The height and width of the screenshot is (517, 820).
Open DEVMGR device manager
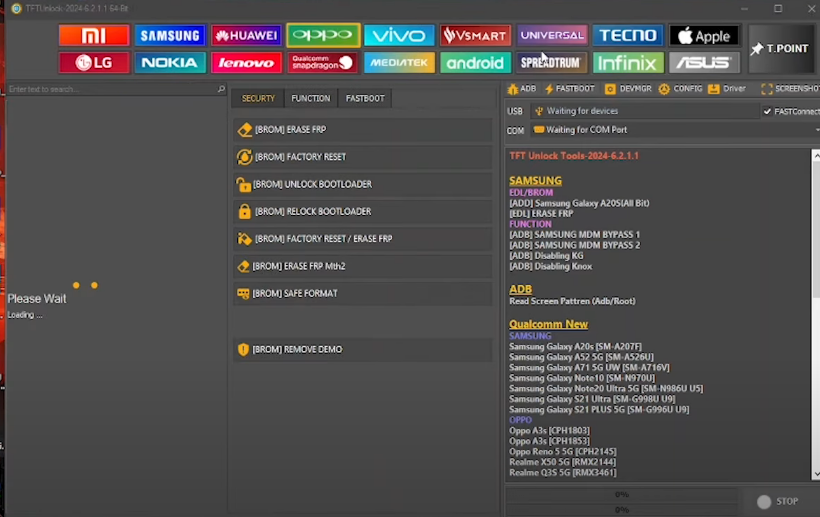click(x=628, y=89)
